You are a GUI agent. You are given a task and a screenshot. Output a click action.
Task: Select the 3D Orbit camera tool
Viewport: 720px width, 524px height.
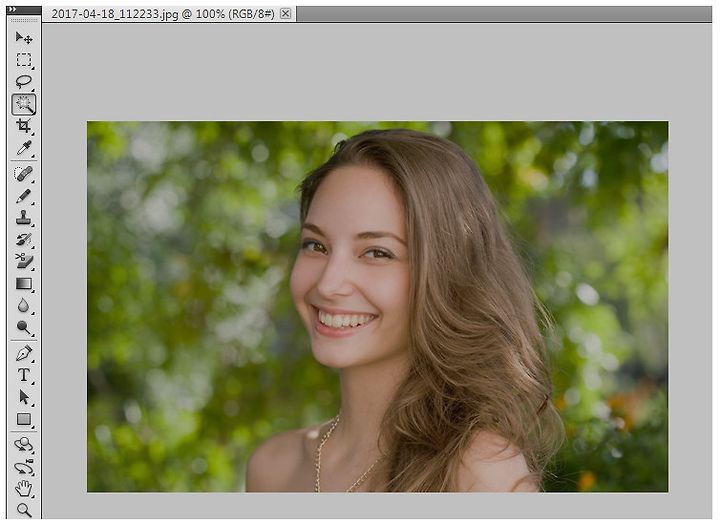(x=23, y=467)
